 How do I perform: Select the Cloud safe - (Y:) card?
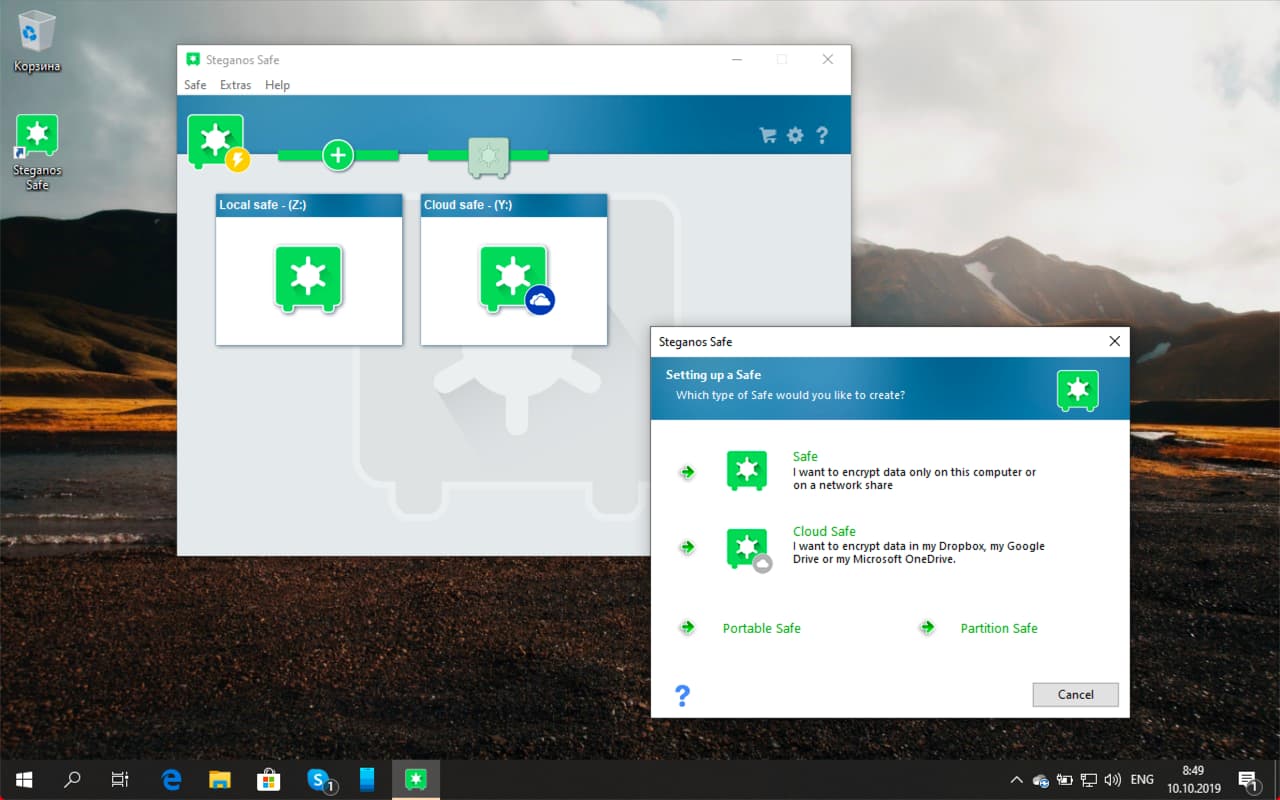[514, 270]
